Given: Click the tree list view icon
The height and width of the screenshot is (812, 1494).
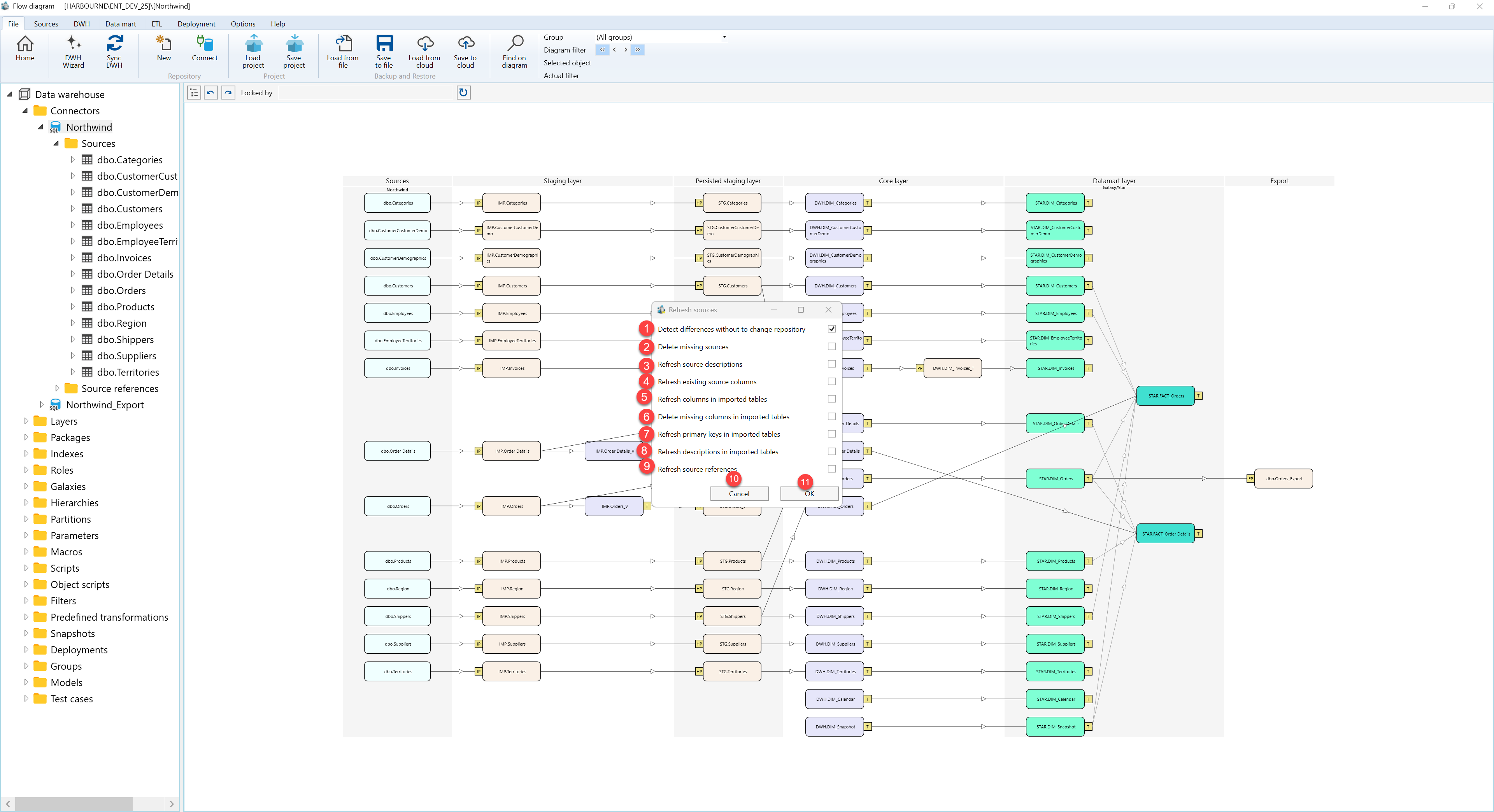Looking at the screenshot, I should point(194,93).
